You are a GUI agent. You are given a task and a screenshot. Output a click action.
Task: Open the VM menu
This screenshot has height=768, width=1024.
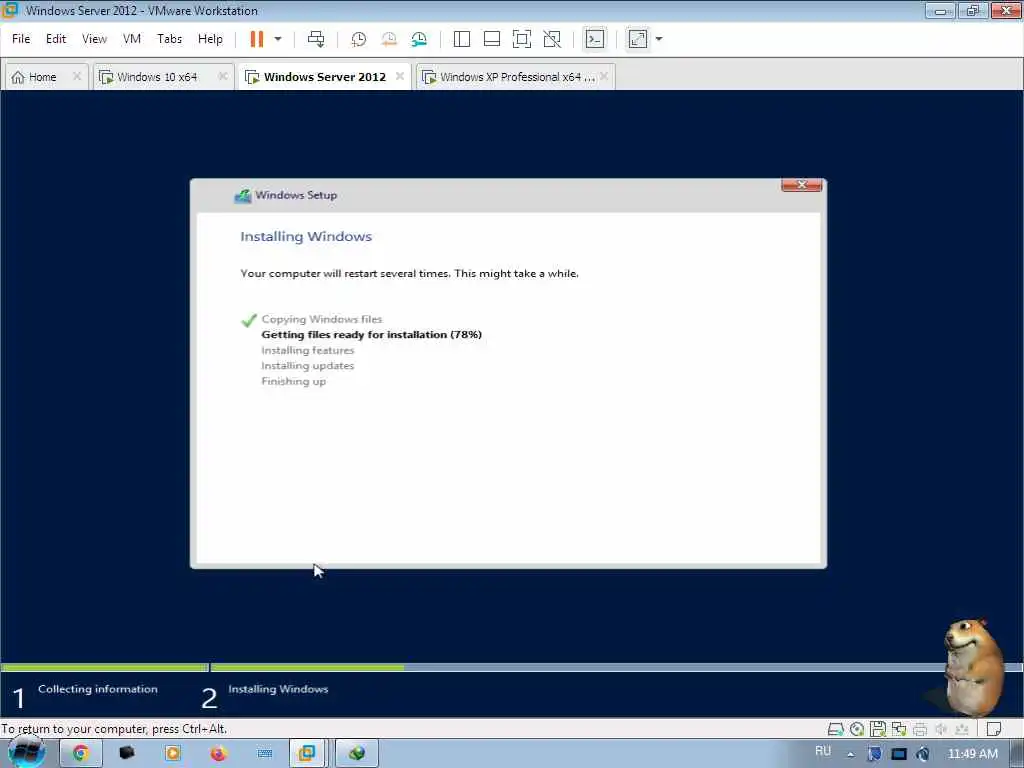click(x=132, y=39)
